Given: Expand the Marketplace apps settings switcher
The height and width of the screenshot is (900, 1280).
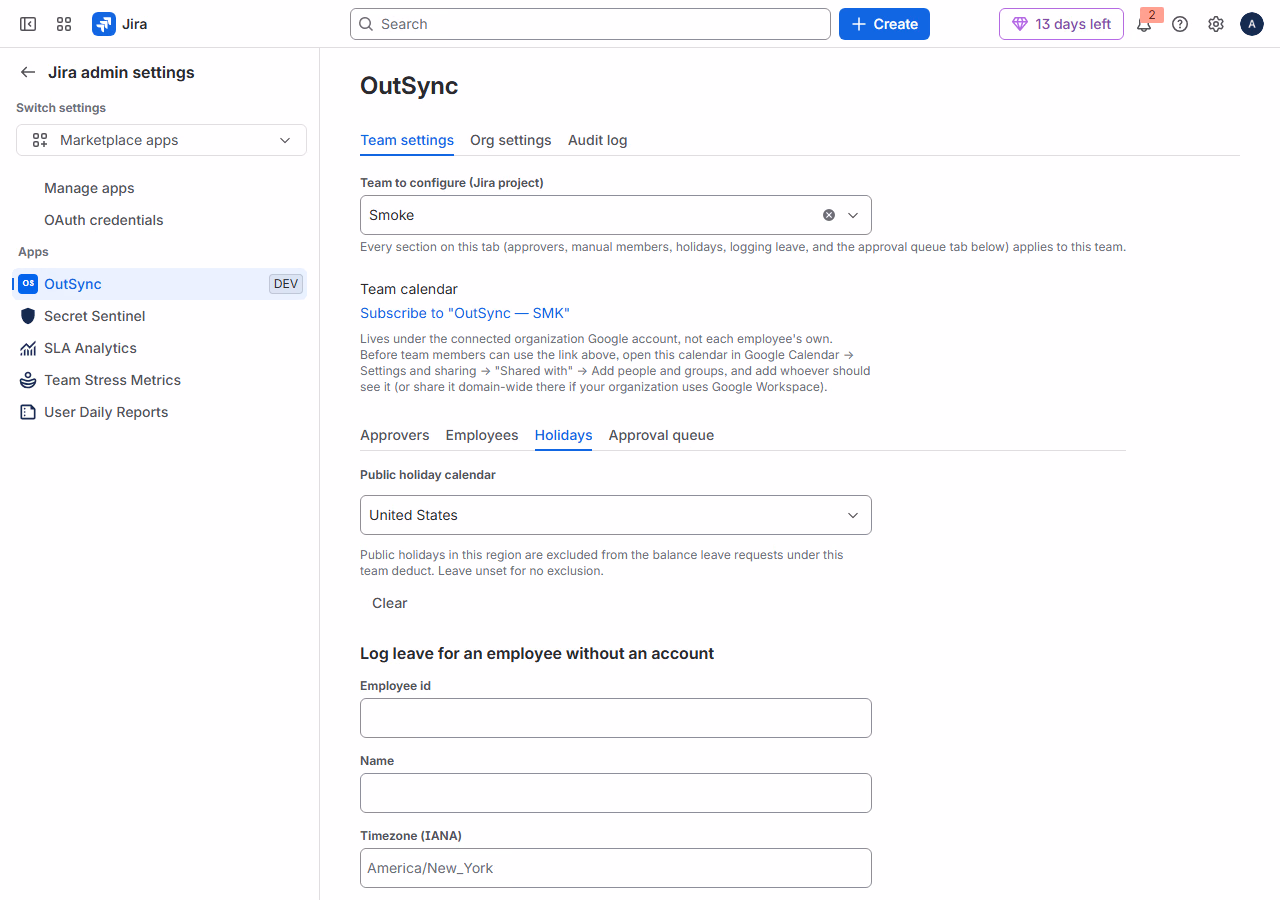Looking at the screenshot, I should click(x=161, y=140).
